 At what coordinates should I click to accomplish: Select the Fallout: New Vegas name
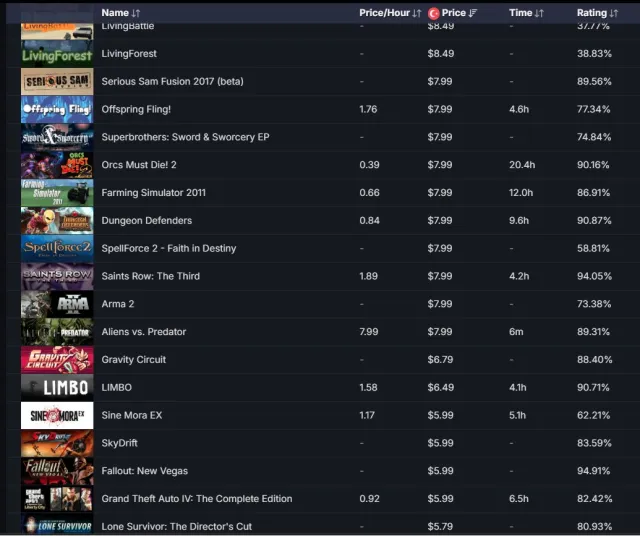pyautogui.click(x=144, y=471)
